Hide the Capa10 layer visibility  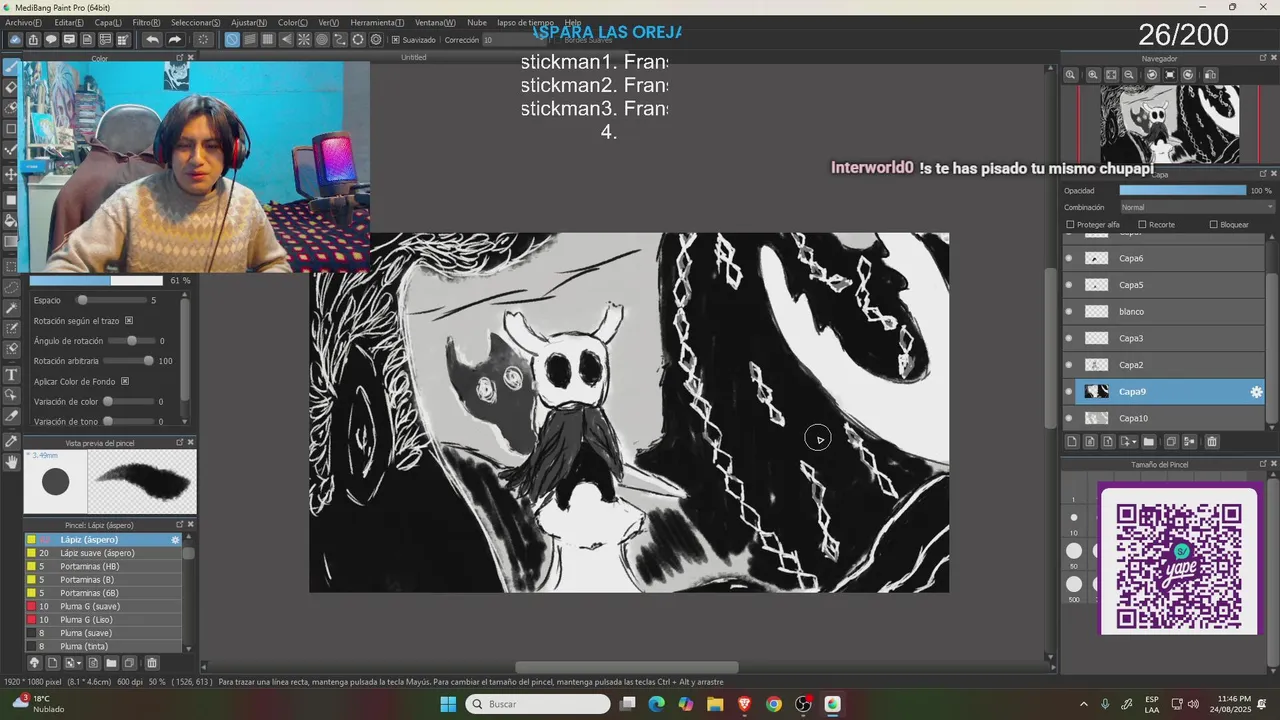[x=1069, y=418]
